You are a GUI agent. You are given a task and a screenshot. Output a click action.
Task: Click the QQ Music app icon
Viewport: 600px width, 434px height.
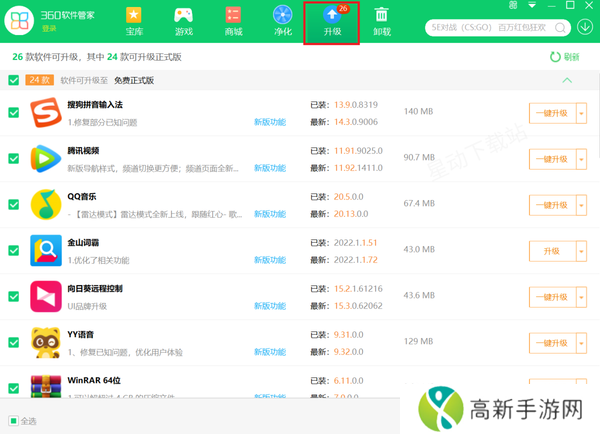click(x=46, y=204)
